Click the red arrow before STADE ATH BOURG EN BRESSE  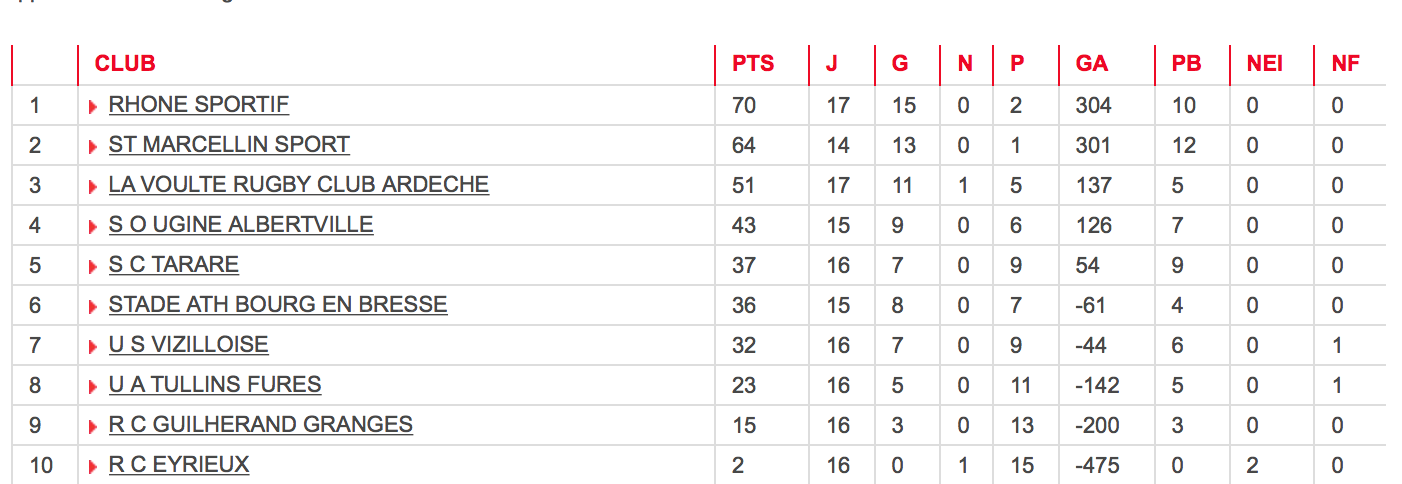point(93,307)
